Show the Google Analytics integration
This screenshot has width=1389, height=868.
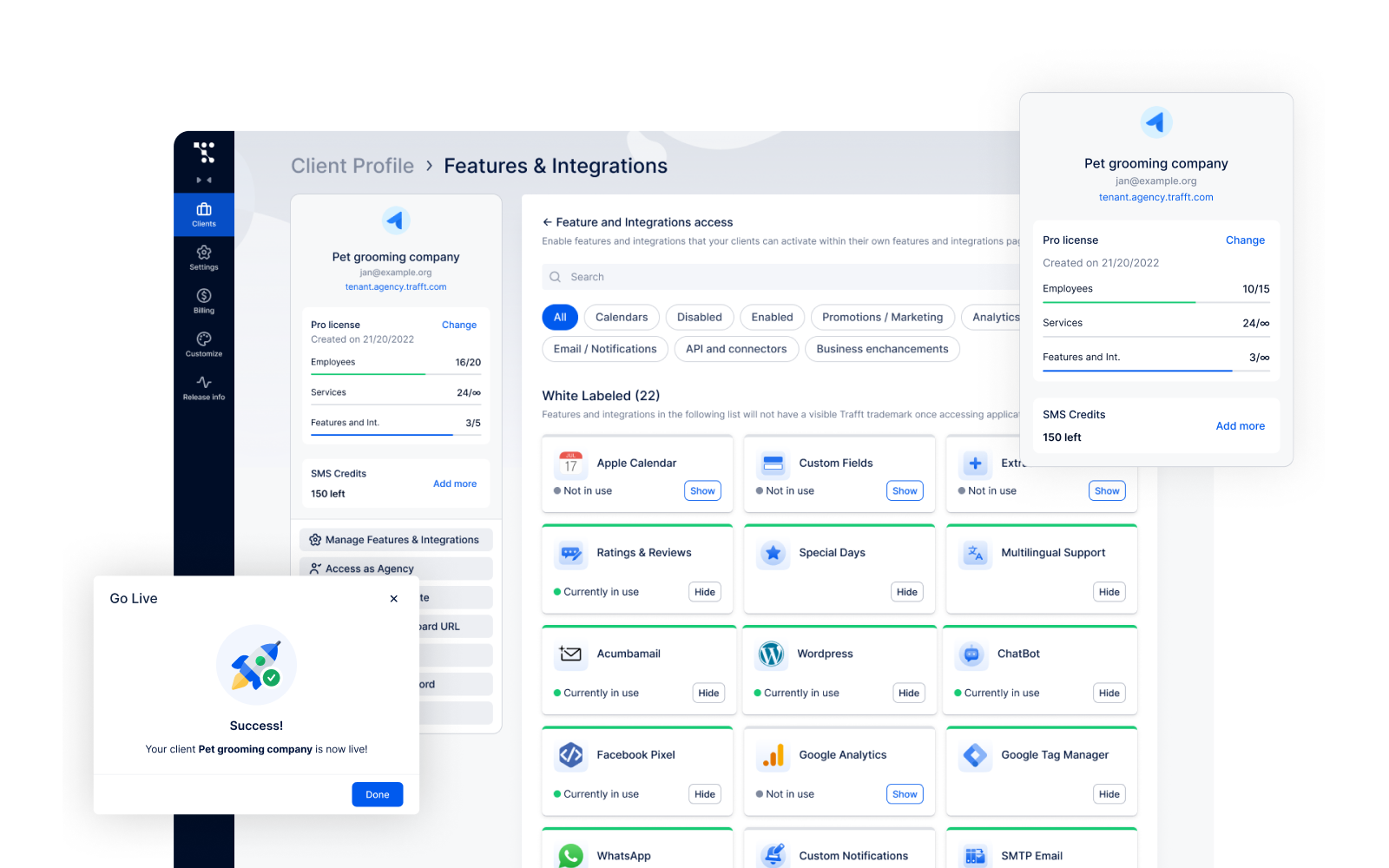tap(905, 794)
